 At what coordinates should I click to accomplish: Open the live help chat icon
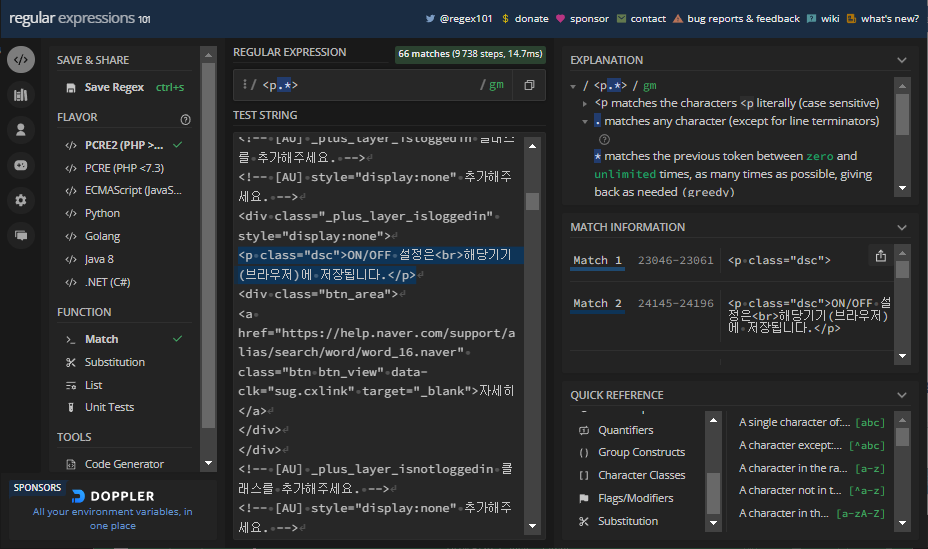(x=21, y=235)
